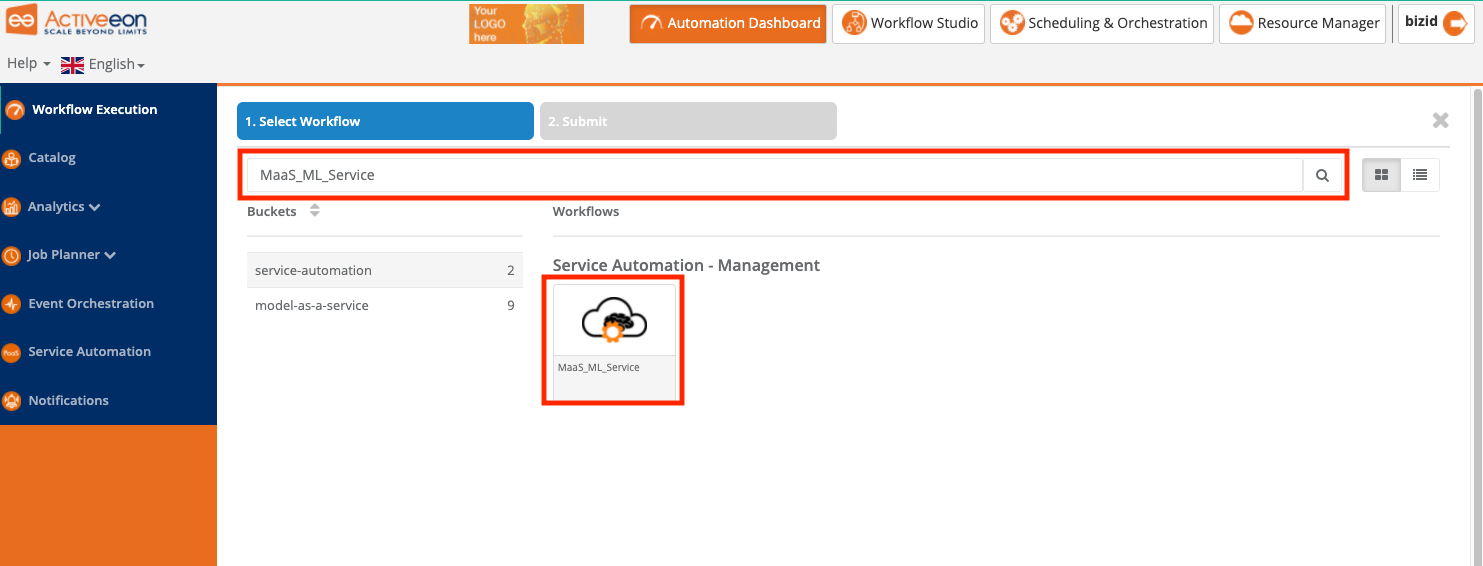Viewport: 1483px width, 566px height.
Task: Open the Automation Dashboard portal
Action: (x=728, y=23)
